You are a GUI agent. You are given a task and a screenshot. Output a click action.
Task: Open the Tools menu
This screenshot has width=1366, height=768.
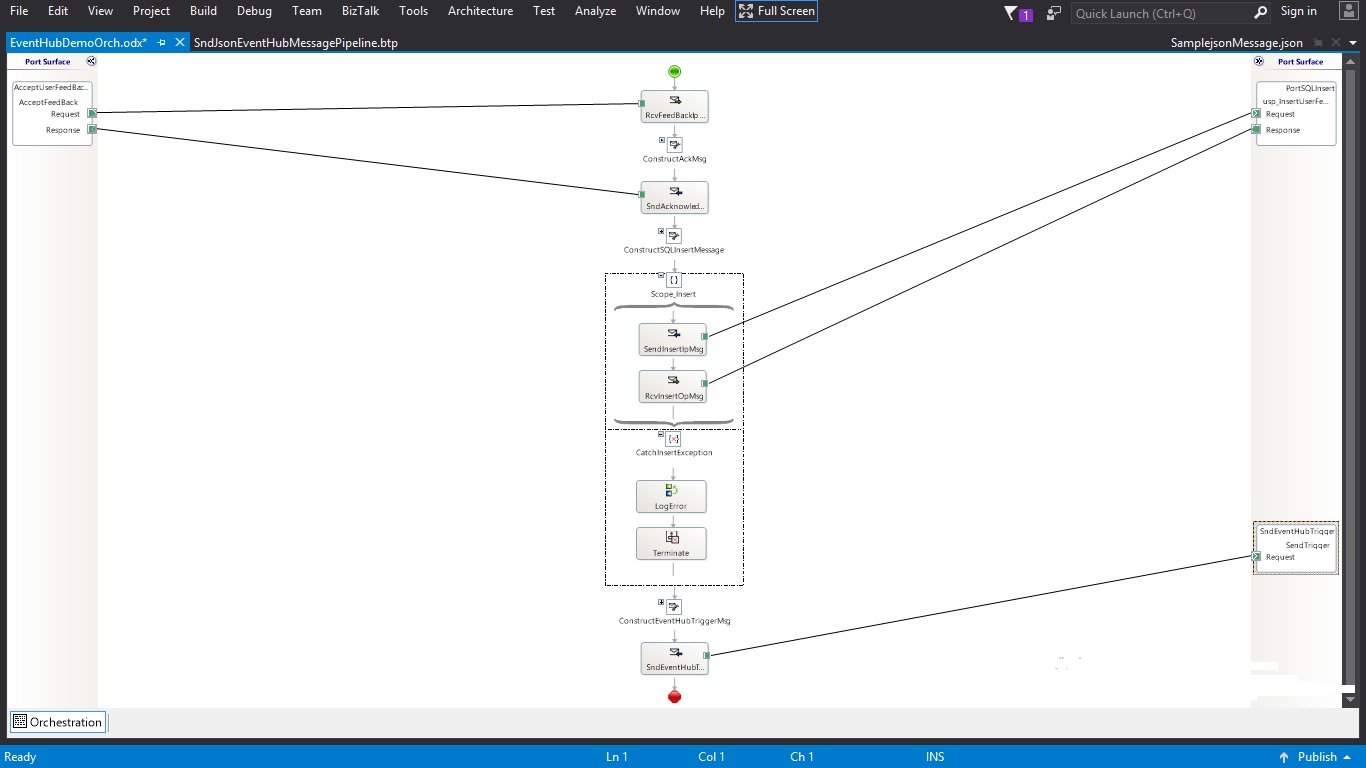tap(413, 11)
